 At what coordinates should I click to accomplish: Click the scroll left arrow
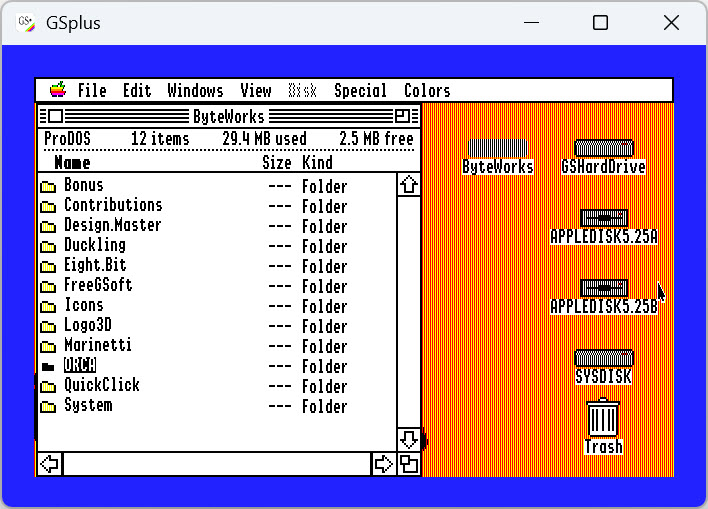pos(50,464)
